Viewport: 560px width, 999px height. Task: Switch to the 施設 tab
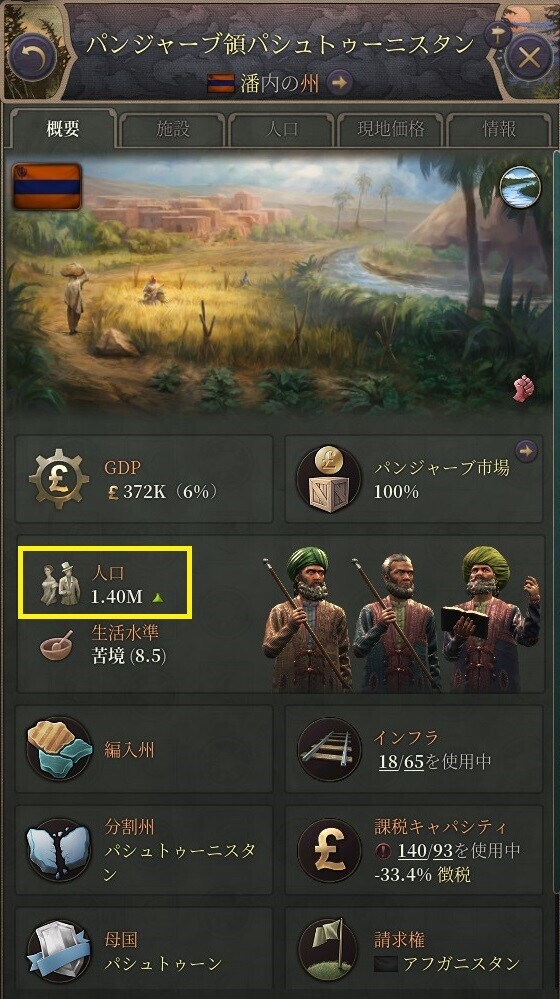click(x=173, y=129)
